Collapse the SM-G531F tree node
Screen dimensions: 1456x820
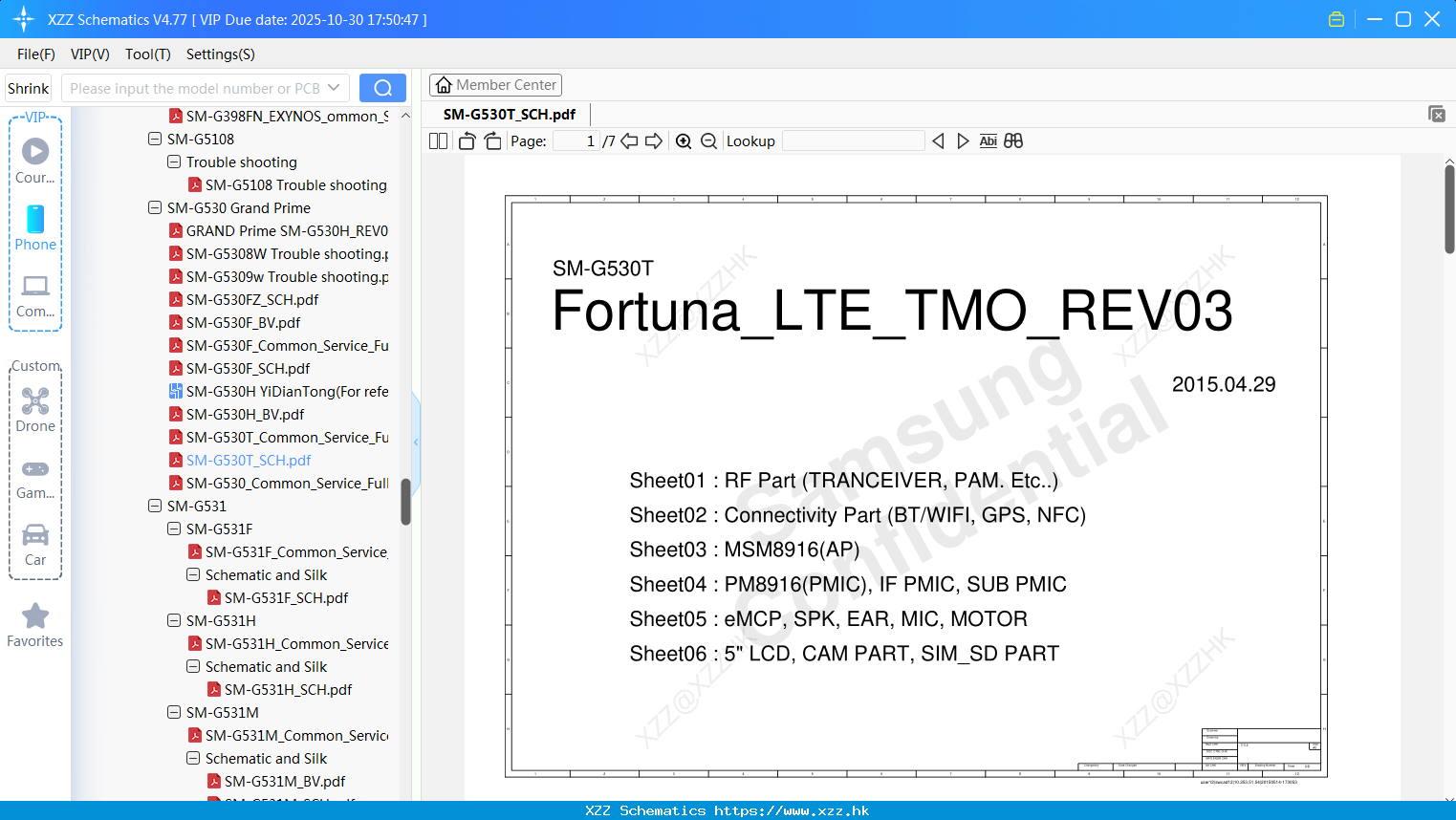(174, 529)
